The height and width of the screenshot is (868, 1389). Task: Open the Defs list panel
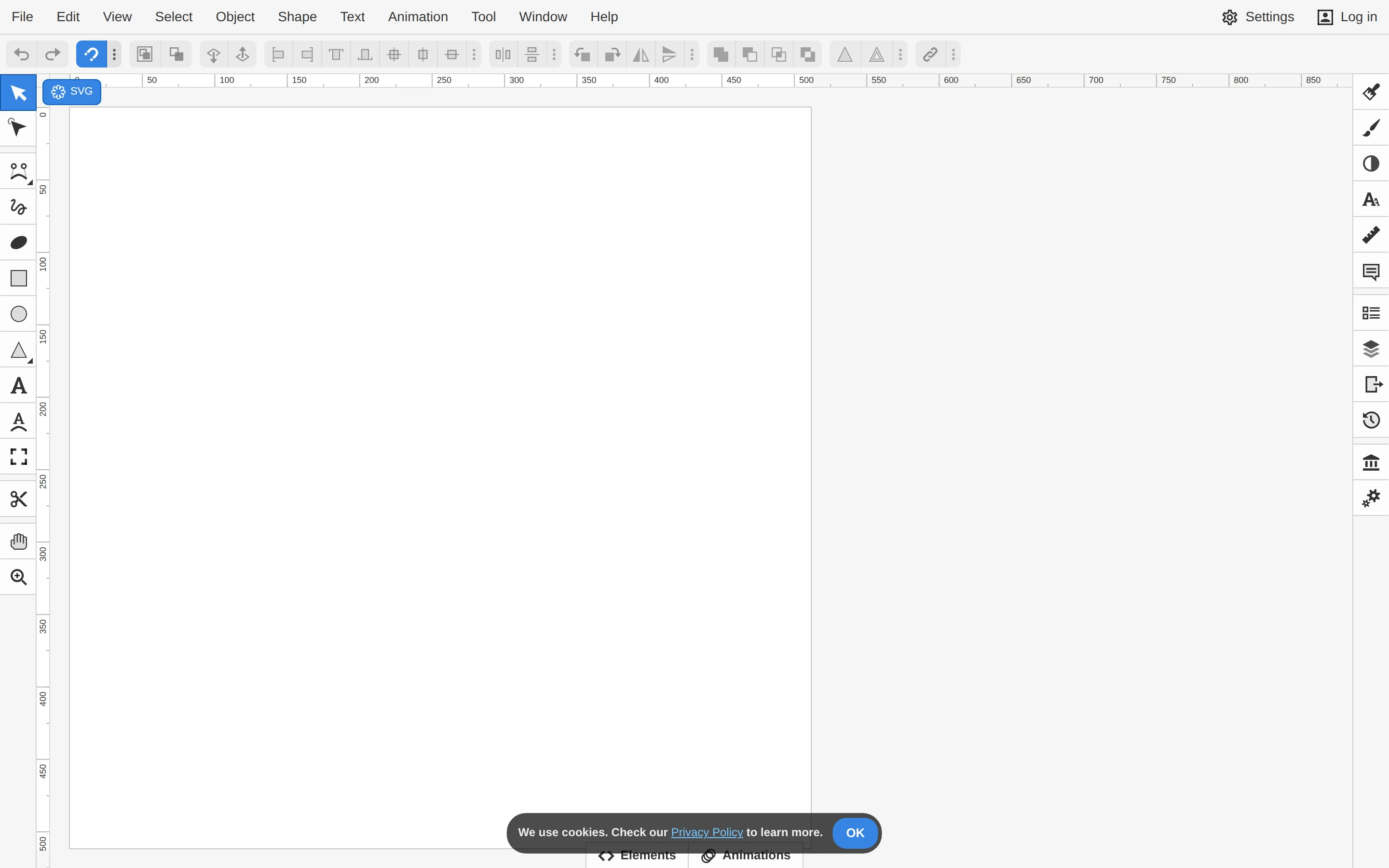(1371, 313)
